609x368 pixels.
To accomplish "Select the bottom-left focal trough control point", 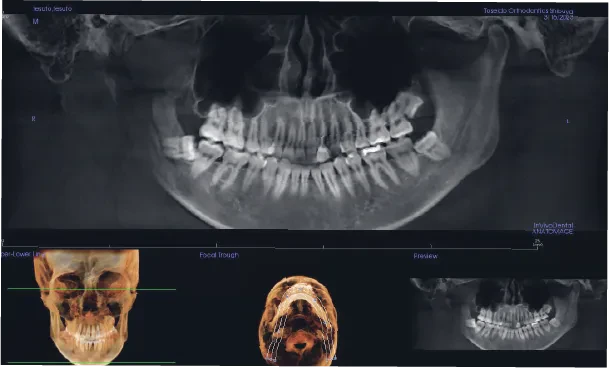I will 267,359.
